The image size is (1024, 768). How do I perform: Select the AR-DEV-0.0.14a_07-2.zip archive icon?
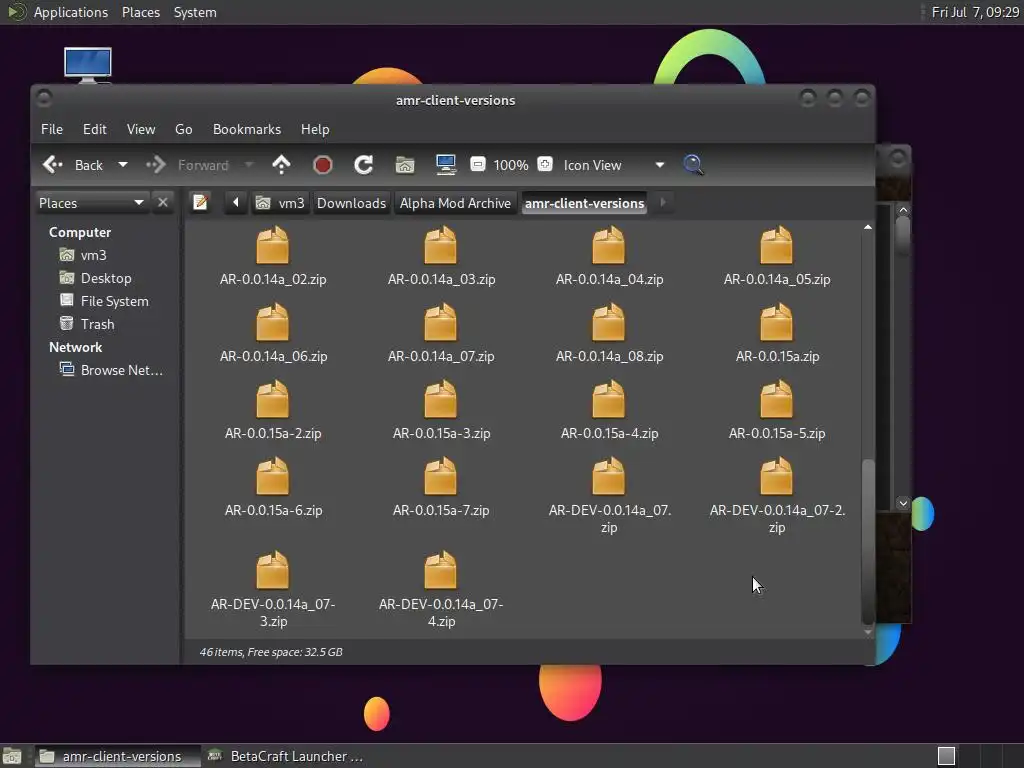click(x=776, y=476)
